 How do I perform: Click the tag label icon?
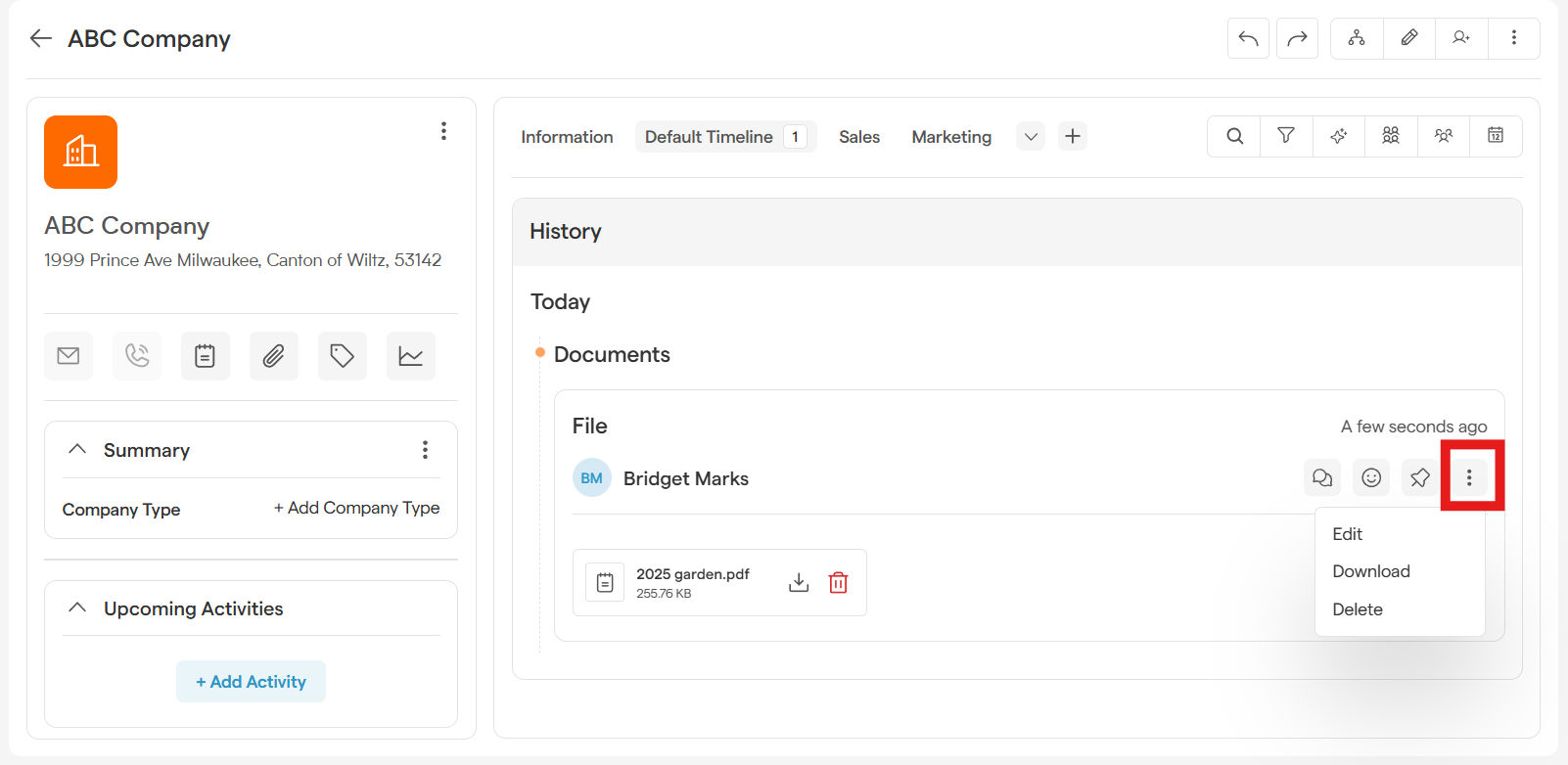[342, 356]
